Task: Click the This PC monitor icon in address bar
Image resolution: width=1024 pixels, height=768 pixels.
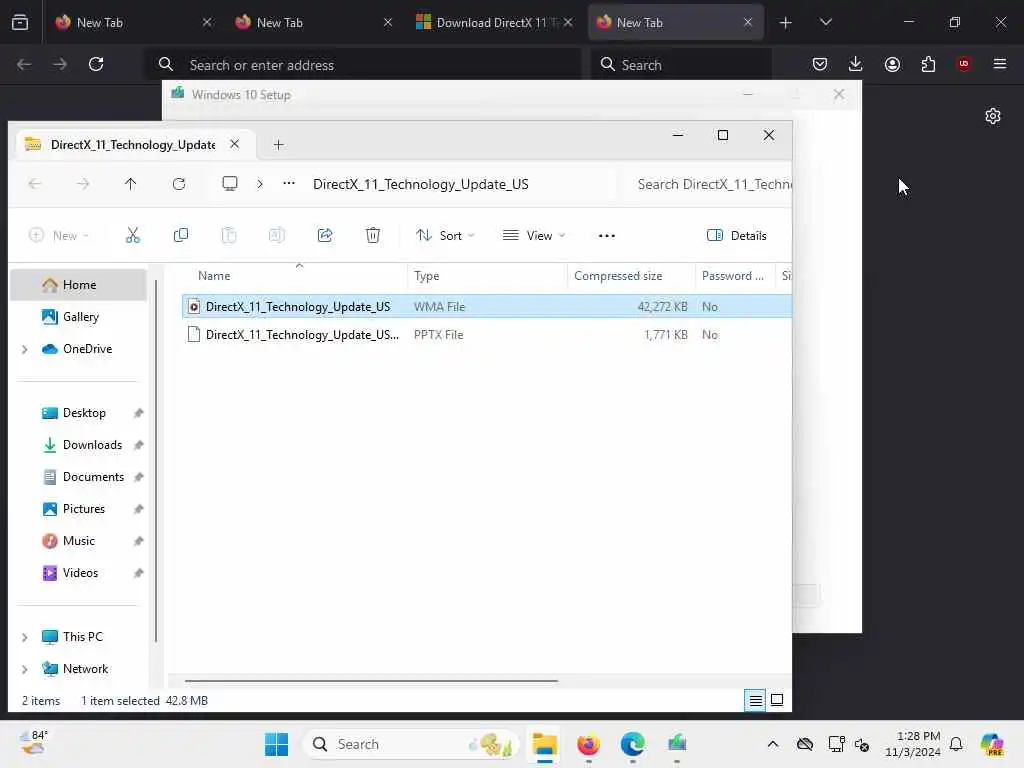Action: click(x=230, y=184)
